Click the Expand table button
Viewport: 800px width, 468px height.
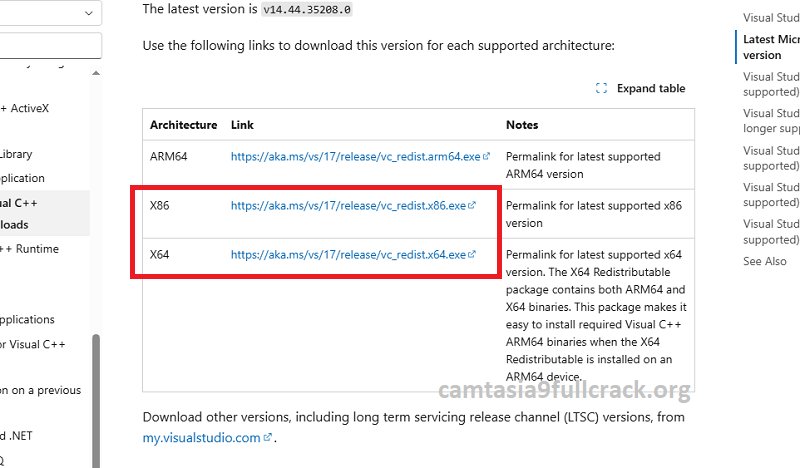(640, 88)
